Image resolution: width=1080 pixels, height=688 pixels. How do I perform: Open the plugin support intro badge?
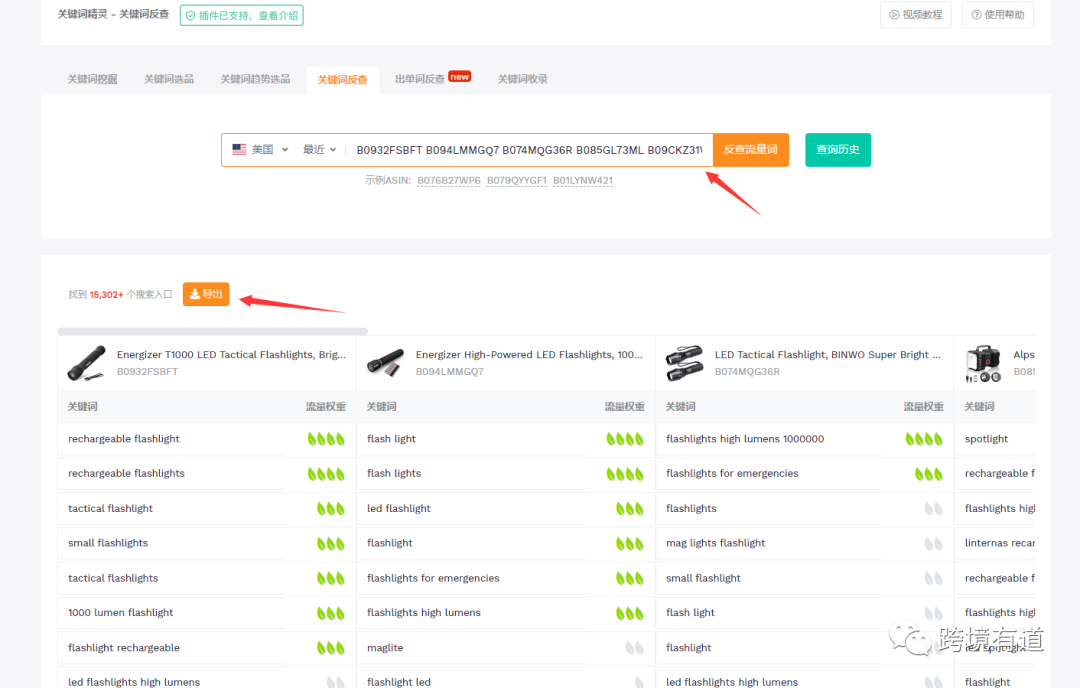coord(242,15)
